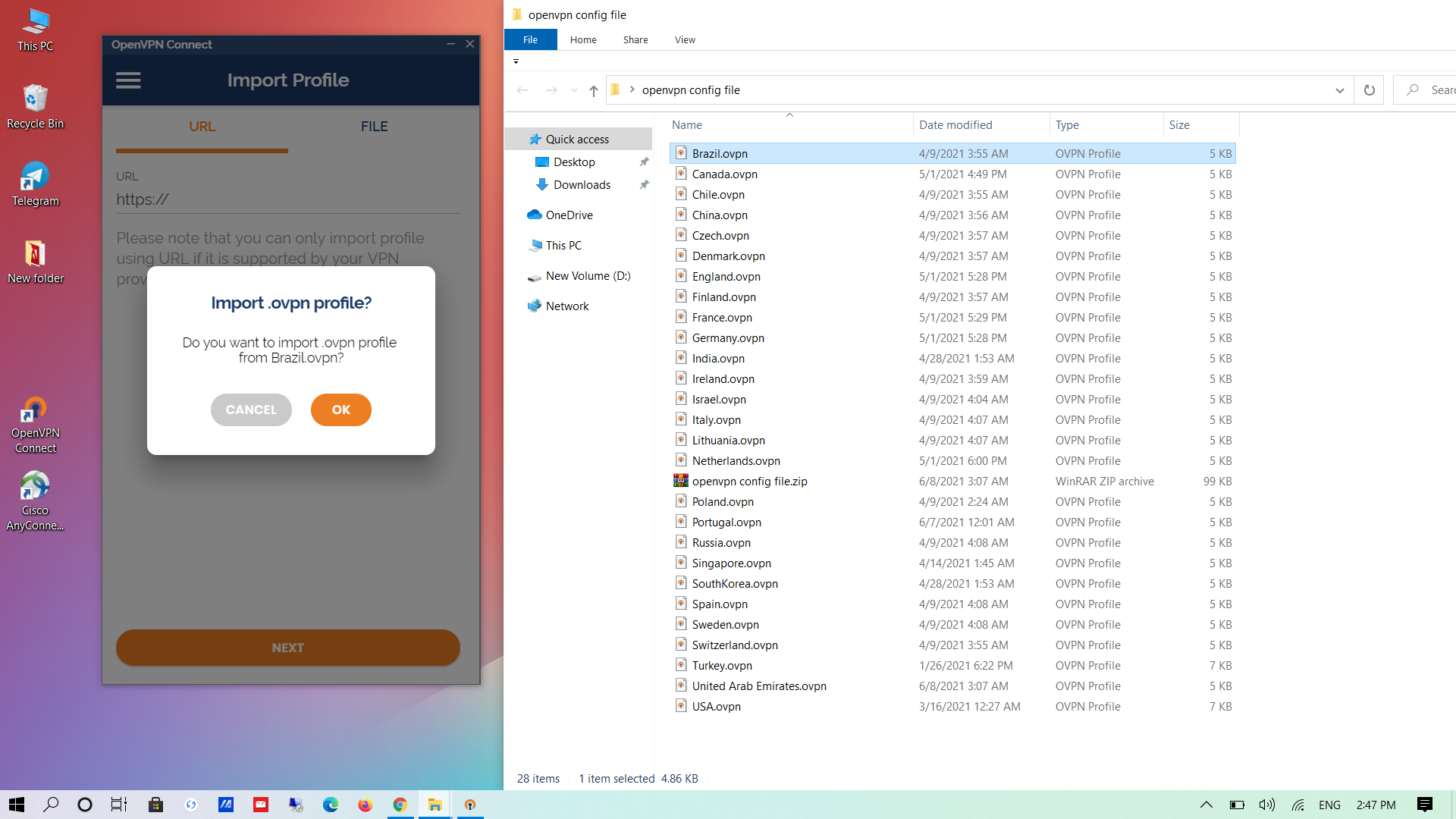Click the Back arrow in File Explorer
This screenshot has height=819, width=1456.
click(522, 90)
